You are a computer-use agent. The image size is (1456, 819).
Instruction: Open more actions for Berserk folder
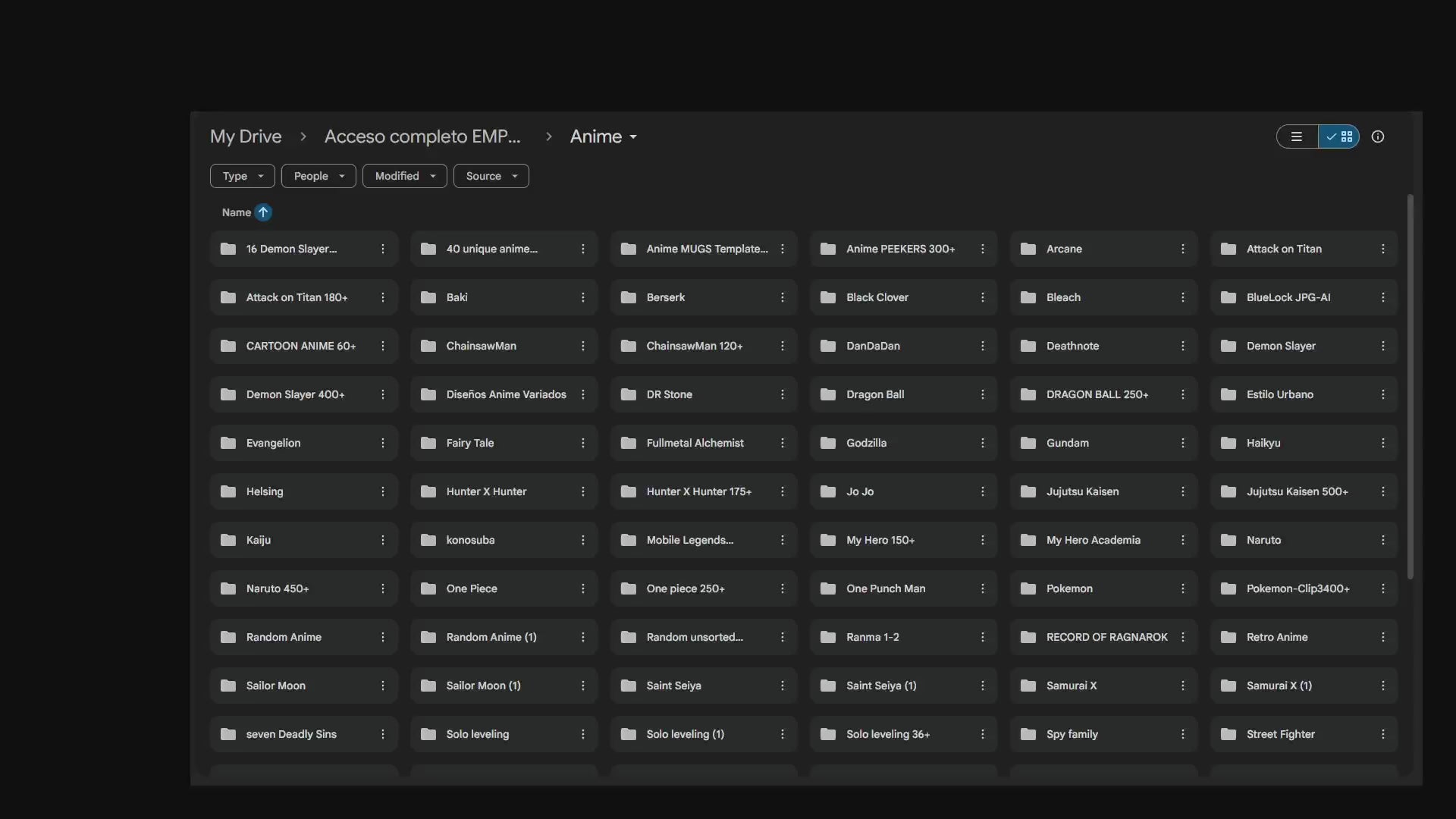(x=782, y=297)
